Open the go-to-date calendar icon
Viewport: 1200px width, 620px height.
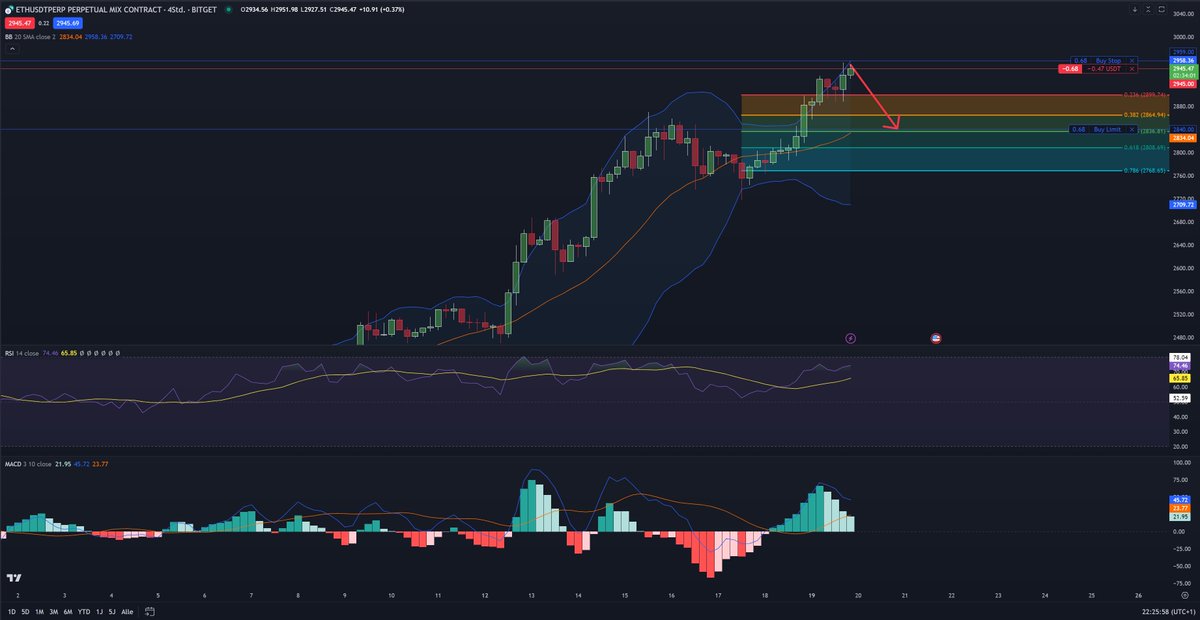(149, 611)
